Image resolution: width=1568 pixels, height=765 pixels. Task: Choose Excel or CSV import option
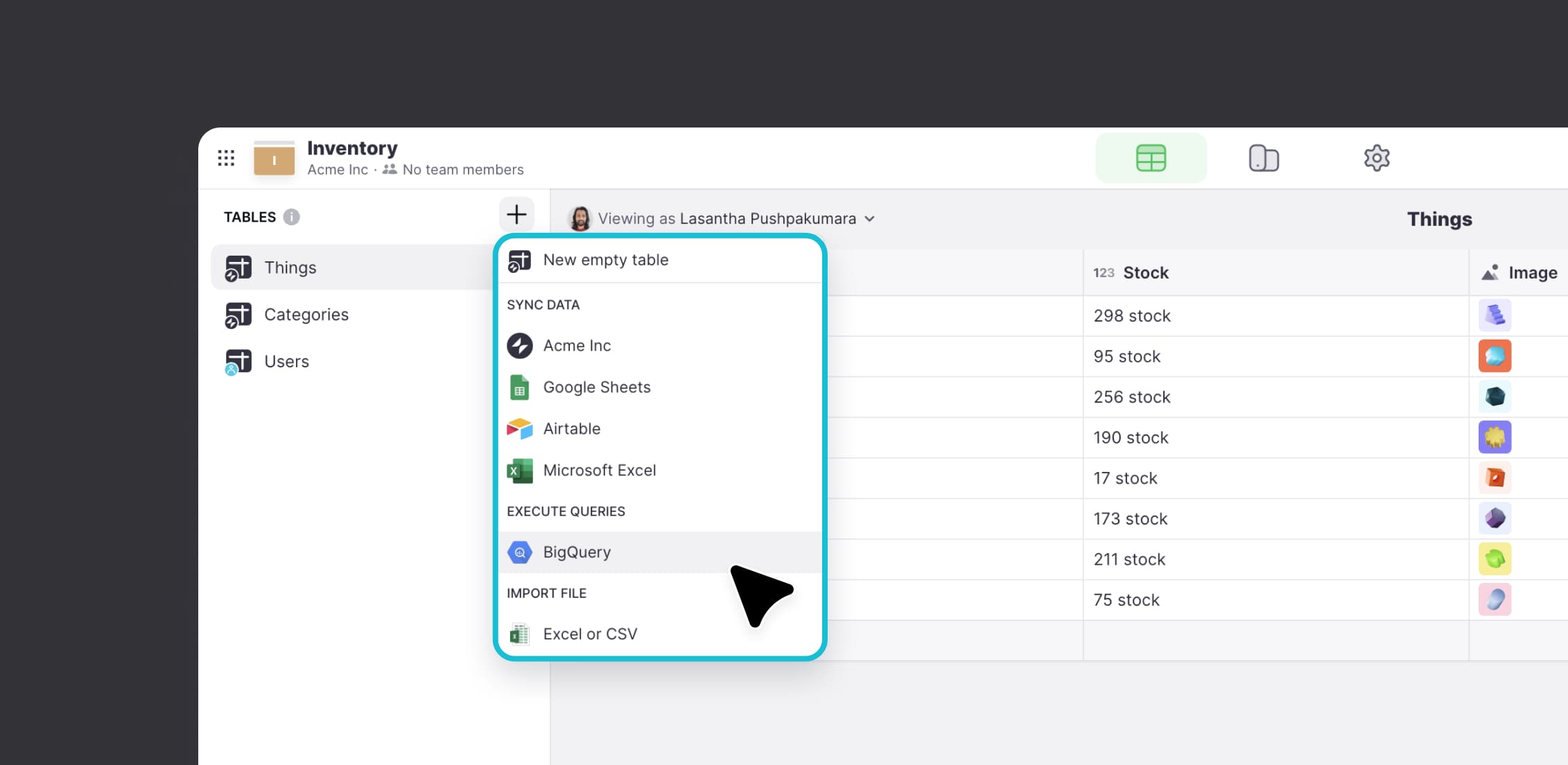tap(660, 633)
